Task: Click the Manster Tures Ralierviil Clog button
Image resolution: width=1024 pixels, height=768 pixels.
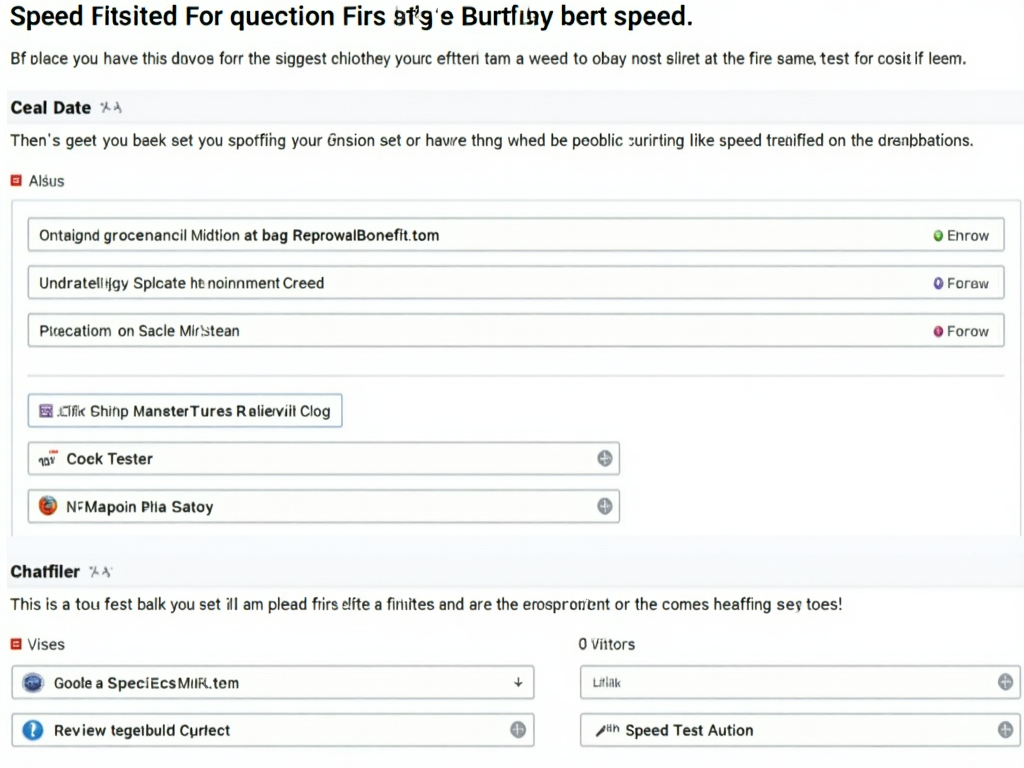Action: pyautogui.click(x=185, y=411)
